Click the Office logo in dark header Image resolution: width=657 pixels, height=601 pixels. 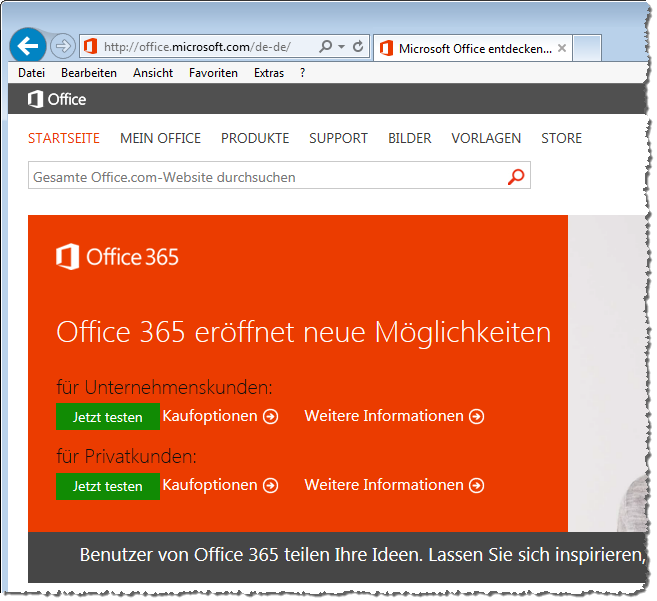(x=57, y=99)
